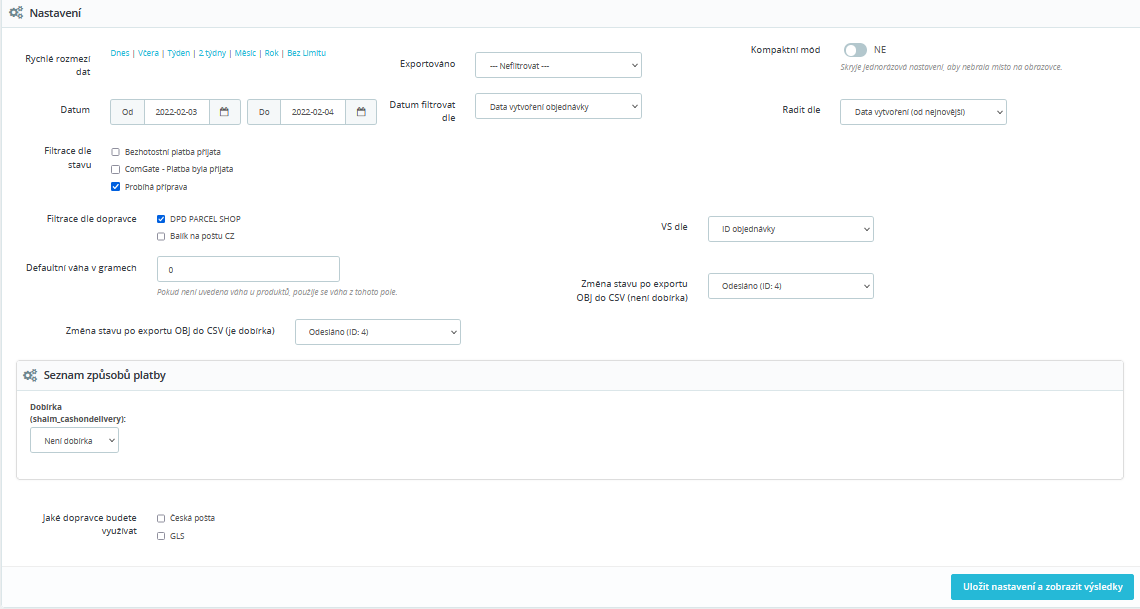The width and height of the screenshot is (1140, 609).
Task: Click the calendar icon next to the Od date
Action: tap(225, 112)
